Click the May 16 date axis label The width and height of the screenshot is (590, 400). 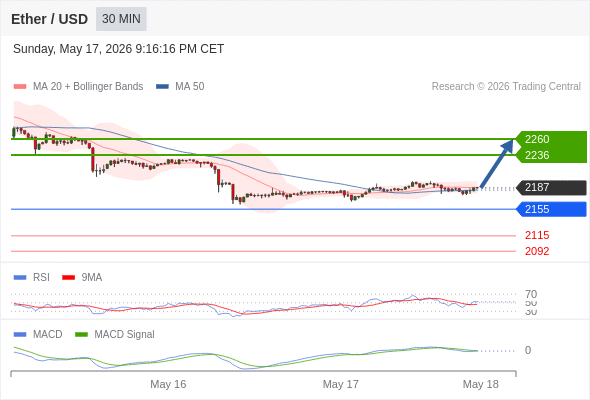pos(168,384)
